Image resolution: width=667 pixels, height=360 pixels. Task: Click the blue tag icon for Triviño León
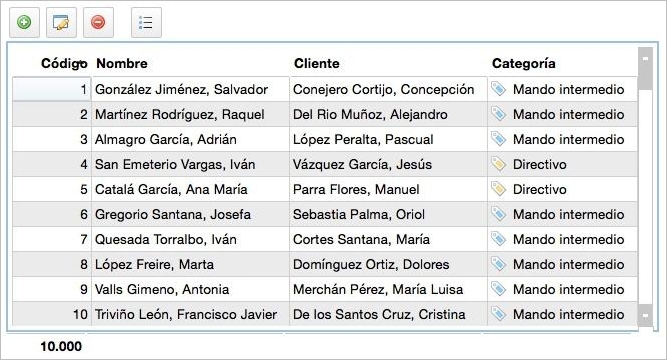click(x=499, y=314)
